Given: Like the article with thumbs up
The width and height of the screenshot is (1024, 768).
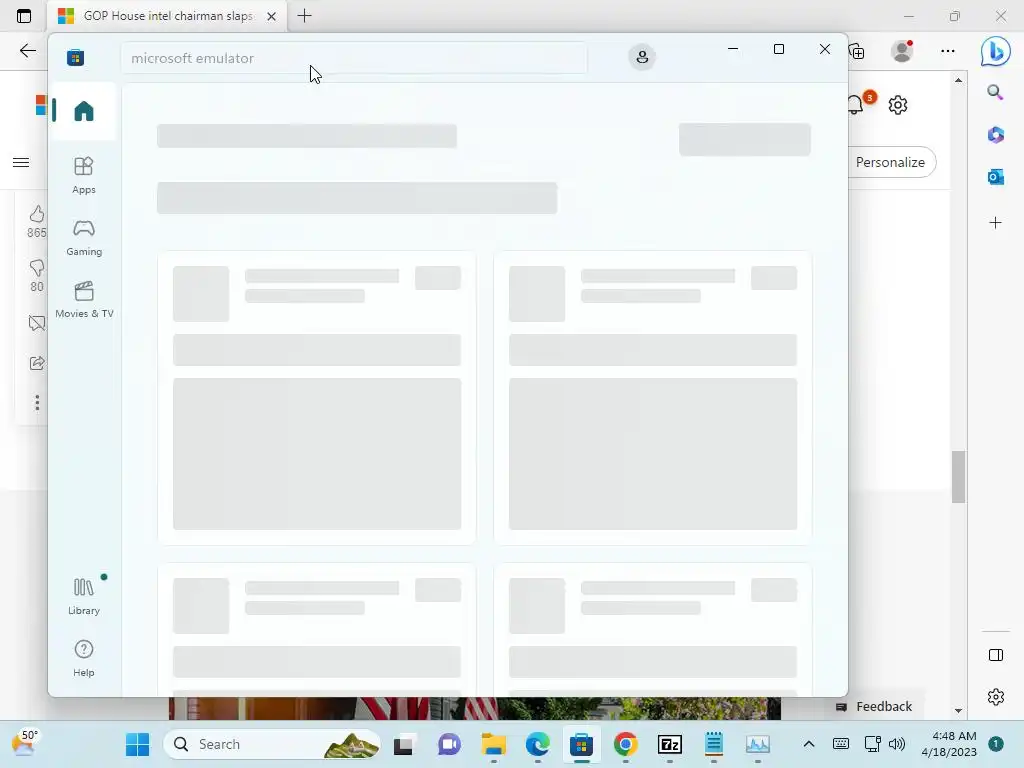Looking at the screenshot, I should pyautogui.click(x=37, y=214).
